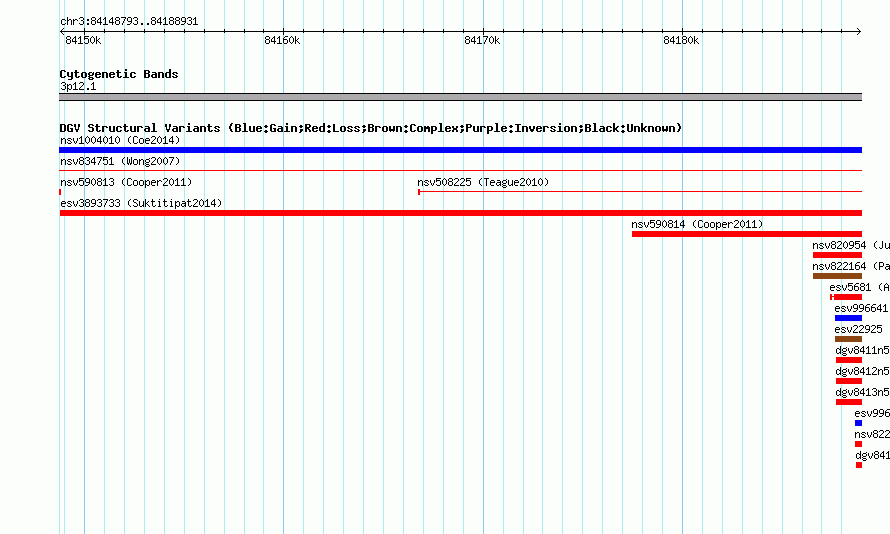Click the Cytogenetic Bands track title
890x534 pixels.
point(119,74)
